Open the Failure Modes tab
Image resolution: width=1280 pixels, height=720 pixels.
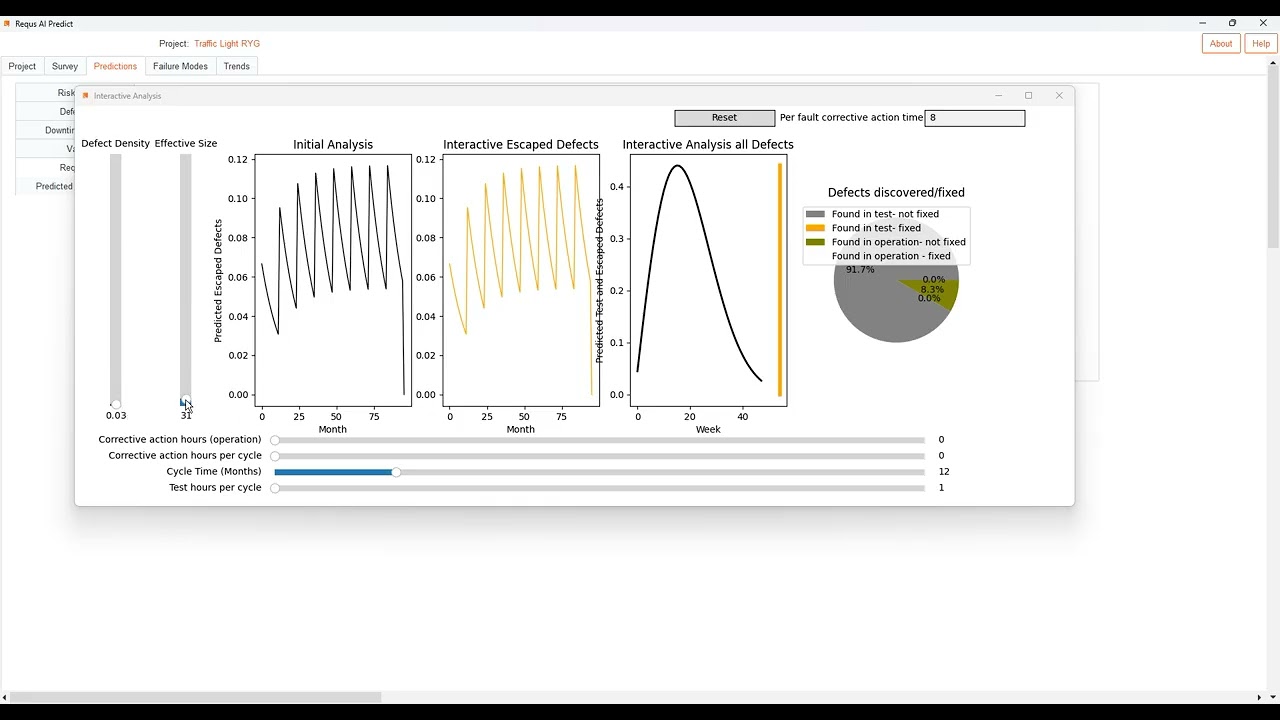coord(180,66)
